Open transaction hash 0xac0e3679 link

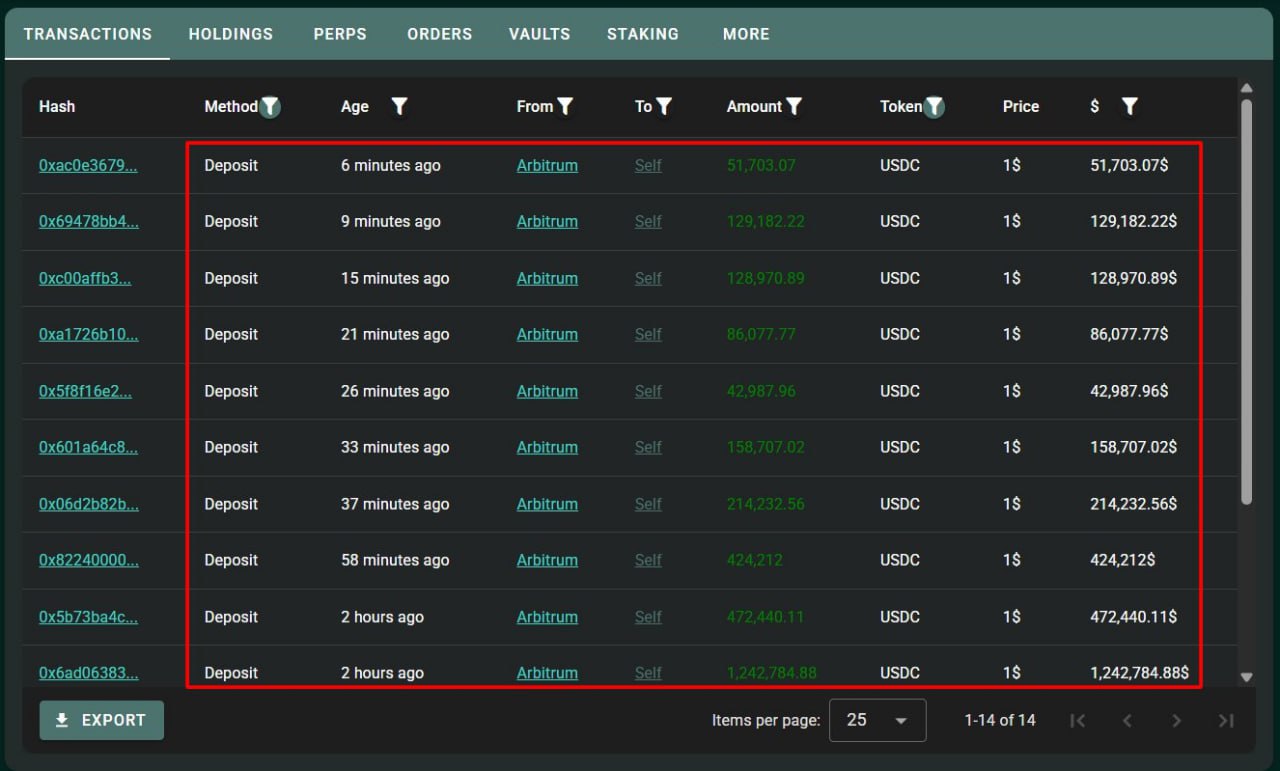(x=88, y=166)
